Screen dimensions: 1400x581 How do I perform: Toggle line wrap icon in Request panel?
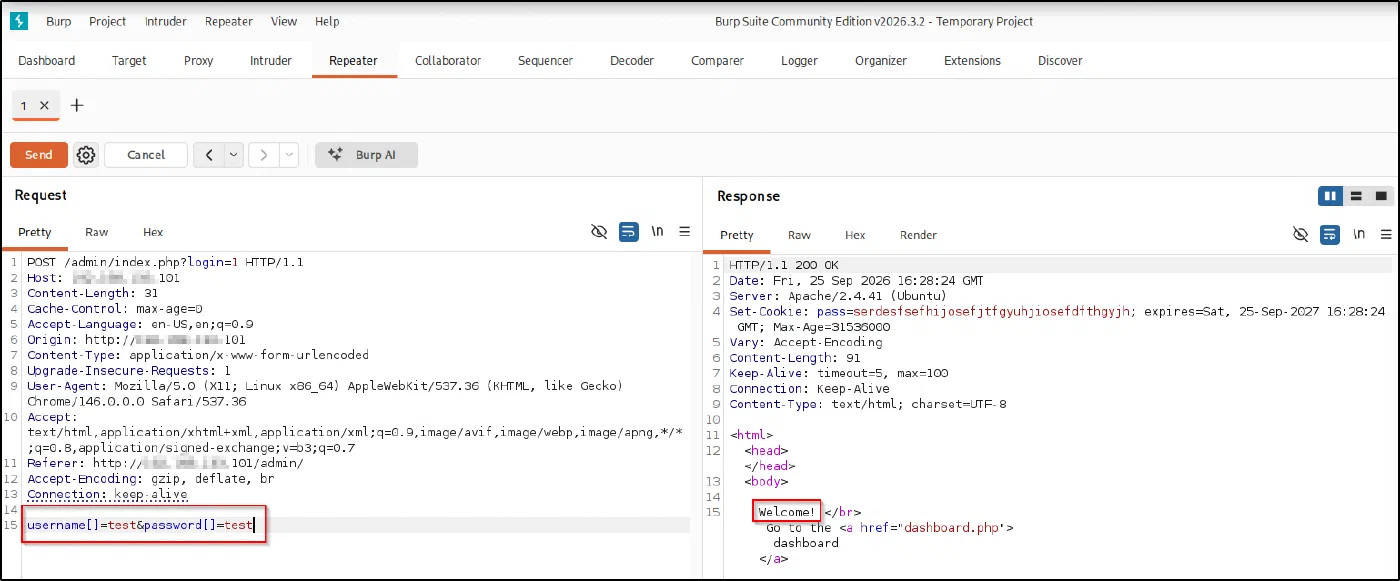pos(628,232)
